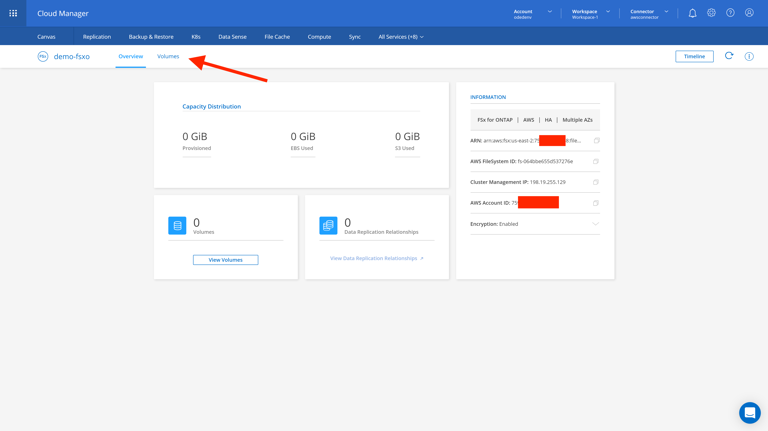Click the Multiple AZs label

point(577,120)
